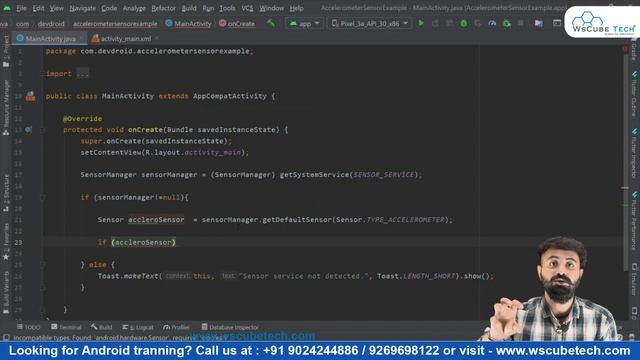The height and width of the screenshot is (360, 640).
Task: Click the MainActivity breadcrumb in navigation bar
Action: click(x=188, y=24)
